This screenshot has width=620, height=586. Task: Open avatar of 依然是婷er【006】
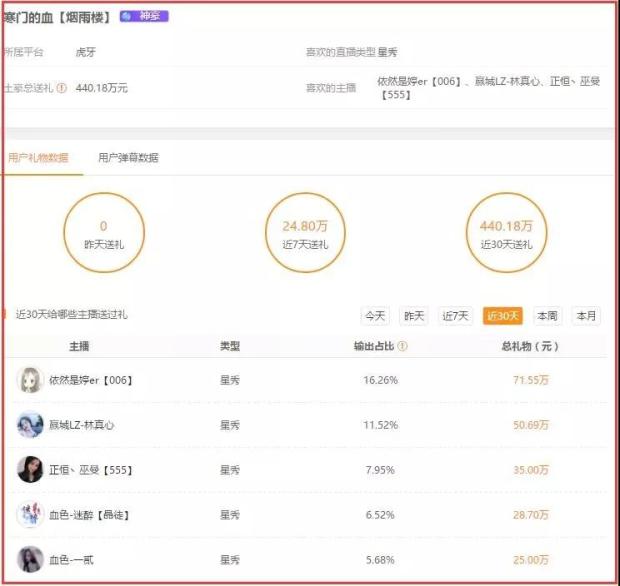click(x=30, y=380)
